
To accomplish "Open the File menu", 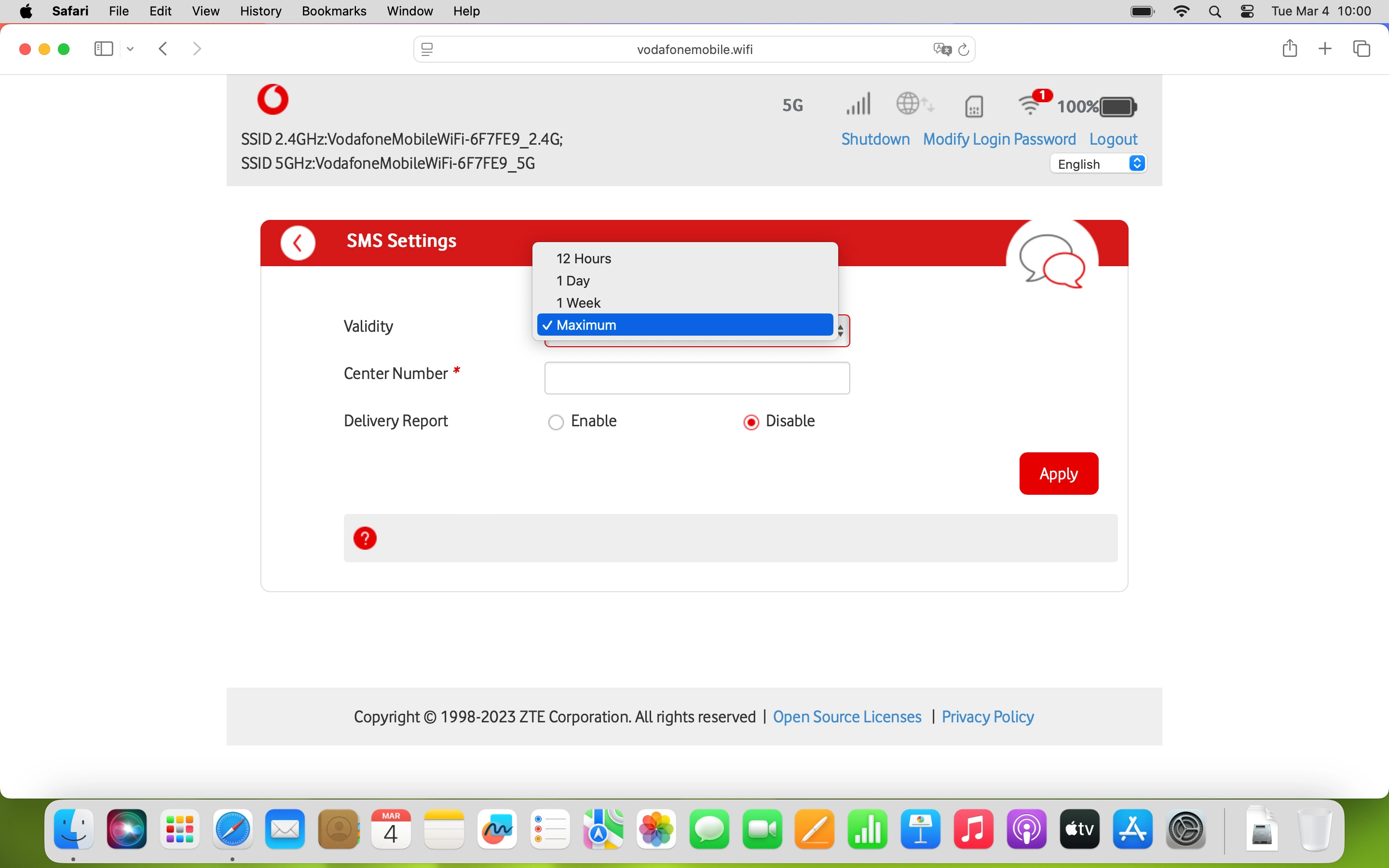I will [x=119, y=12].
